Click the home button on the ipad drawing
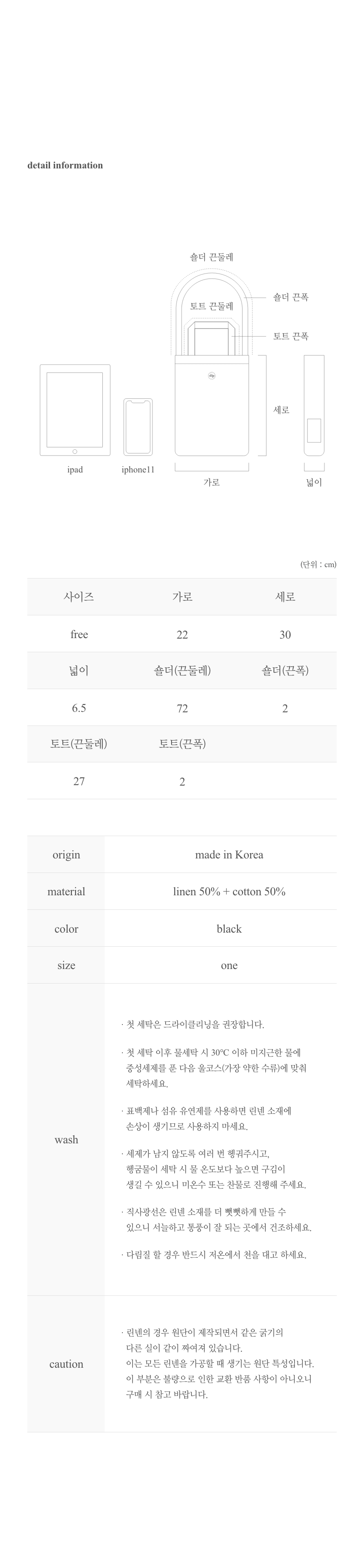This screenshot has width=364, height=1568. (x=75, y=452)
